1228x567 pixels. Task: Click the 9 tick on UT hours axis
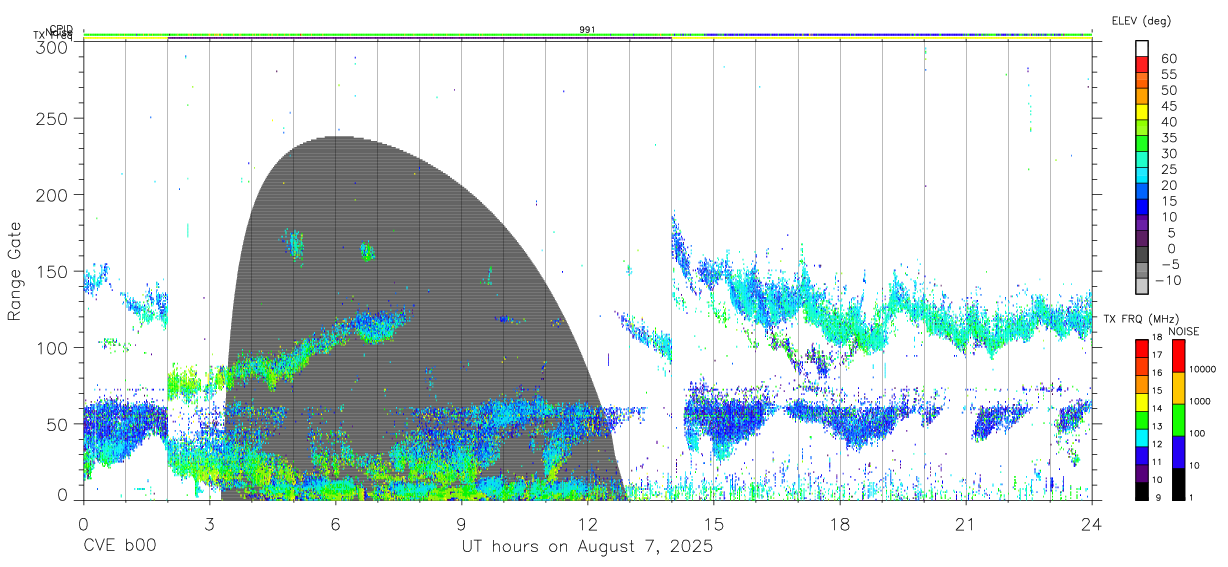(x=461, y=523)
